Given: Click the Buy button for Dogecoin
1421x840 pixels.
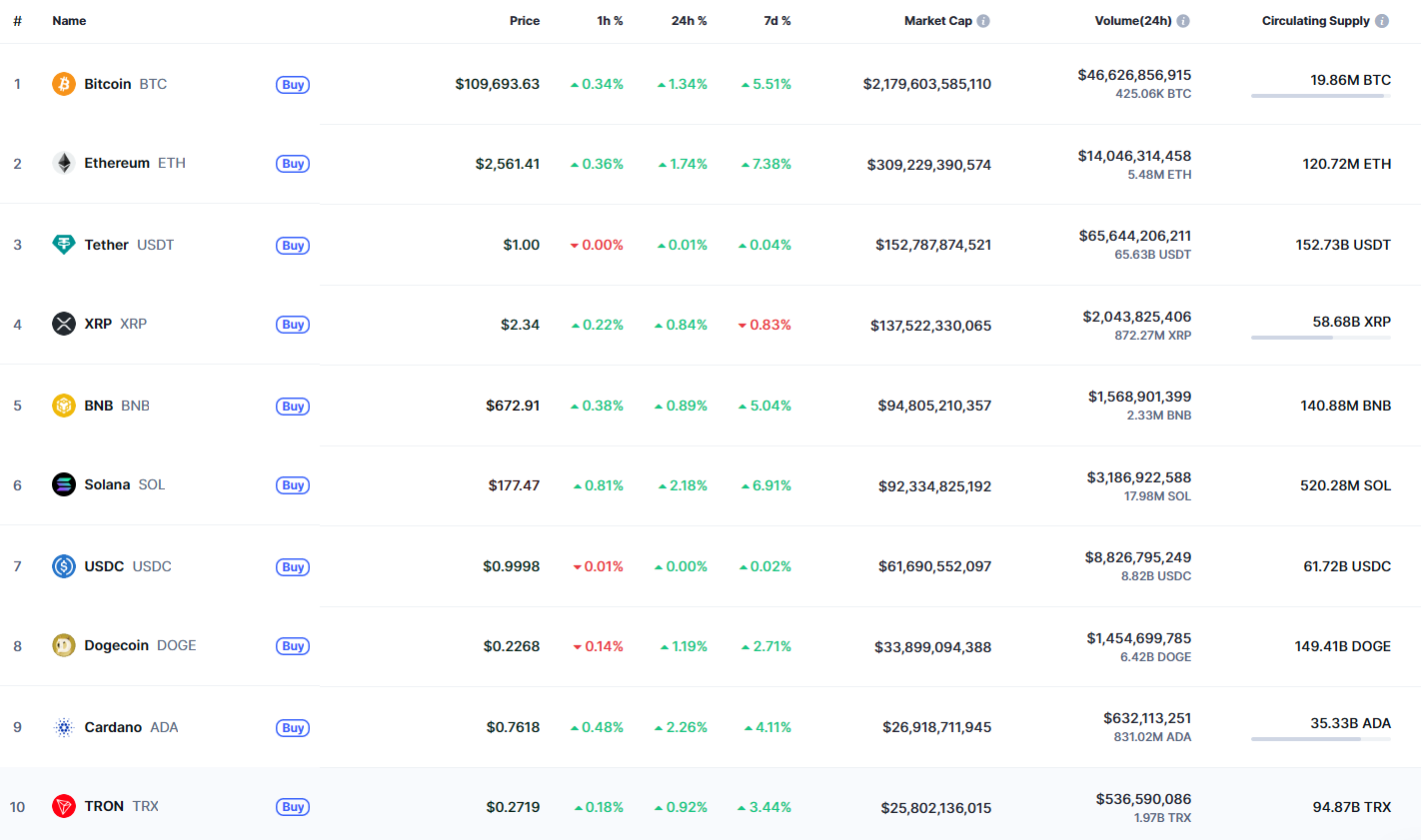Looking at the screenshot, I should (293, 646).
